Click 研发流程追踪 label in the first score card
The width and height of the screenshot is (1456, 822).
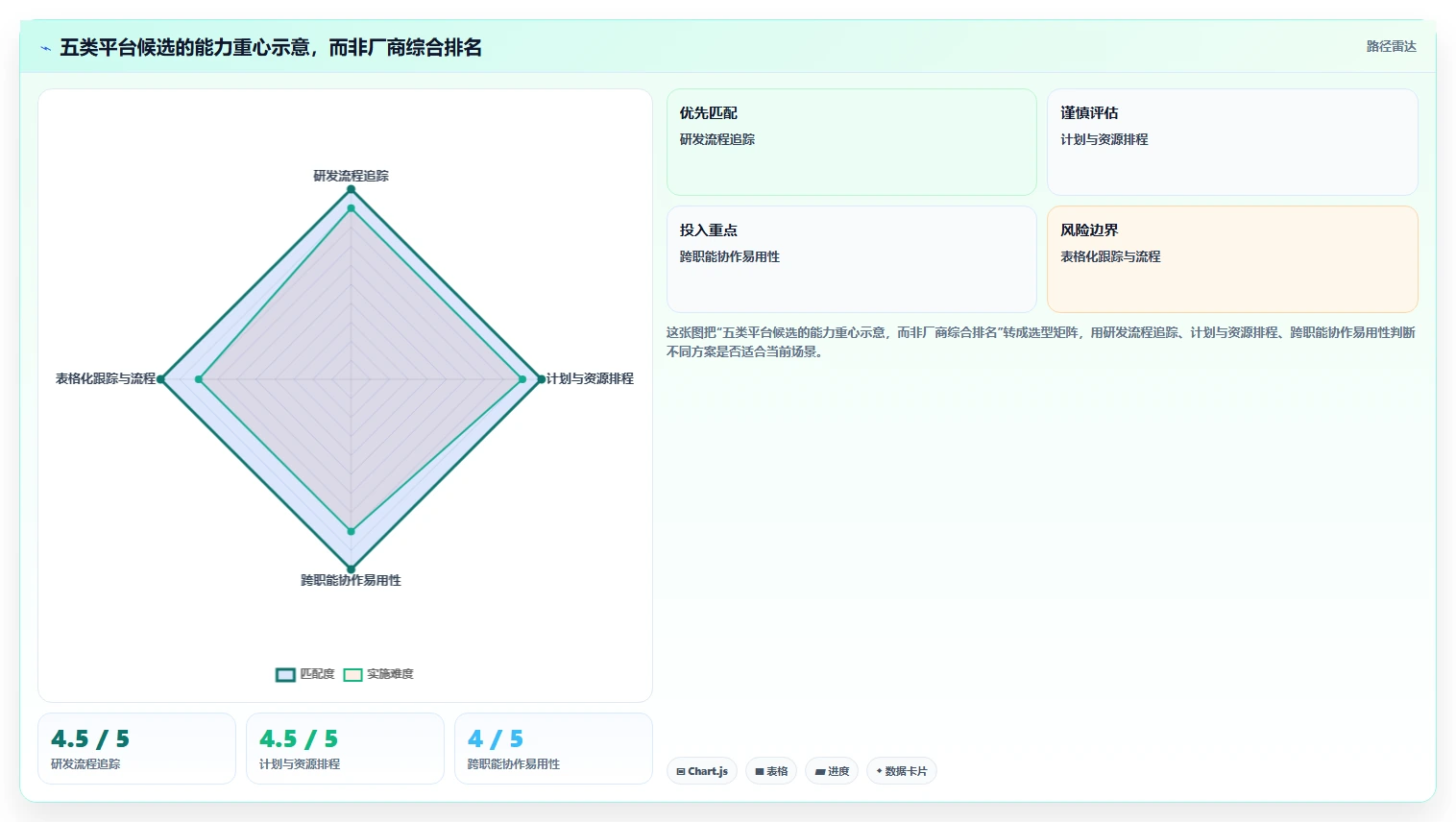pos(85,764)
